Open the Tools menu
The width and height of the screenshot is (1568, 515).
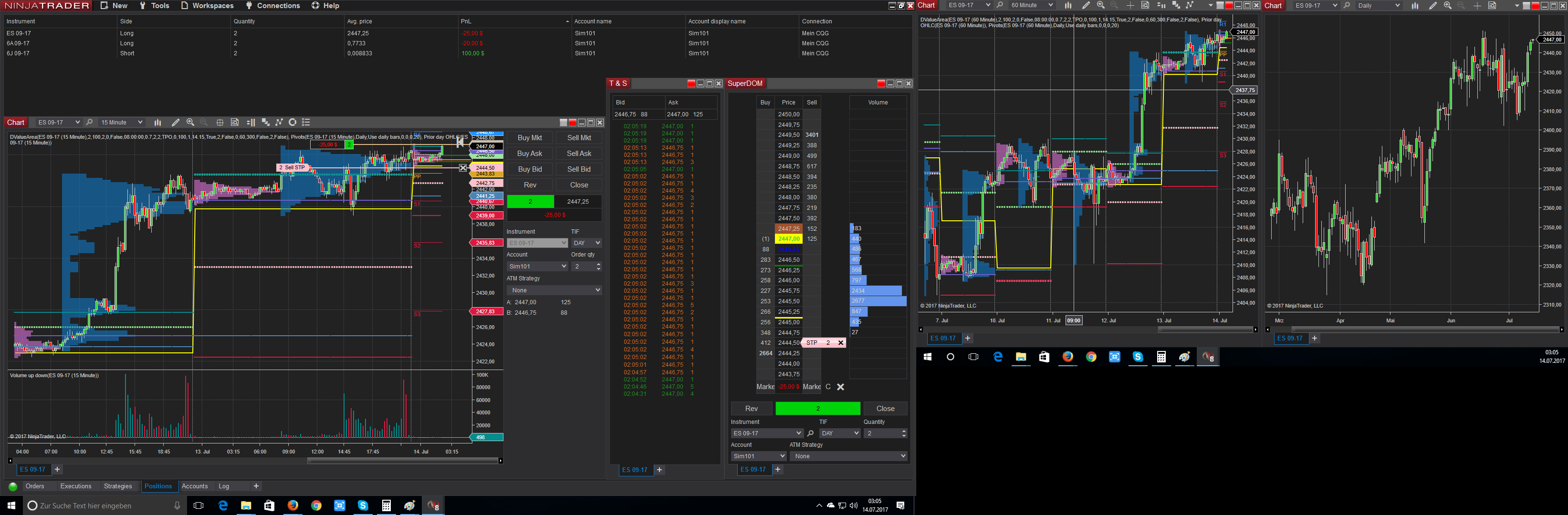(x=154, y=5)
